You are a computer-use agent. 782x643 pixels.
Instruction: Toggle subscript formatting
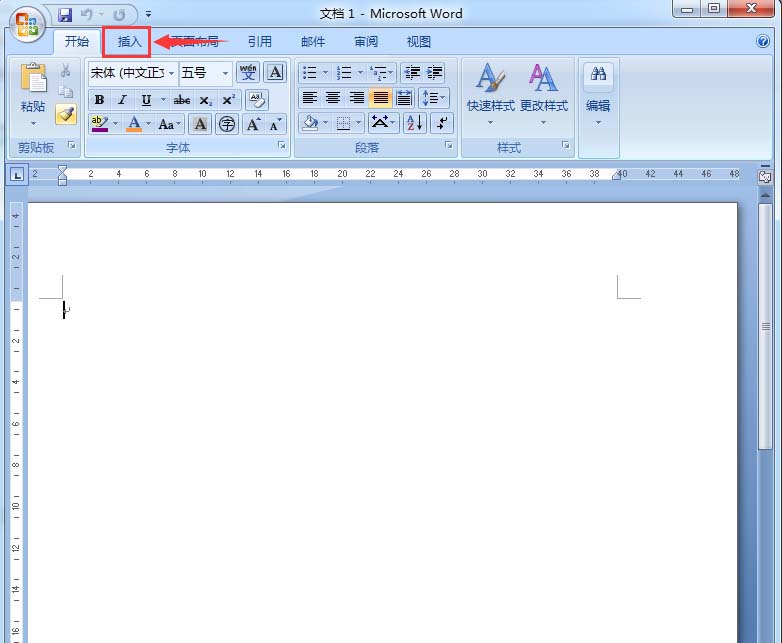pyautogui.click(x=205, y=100)
